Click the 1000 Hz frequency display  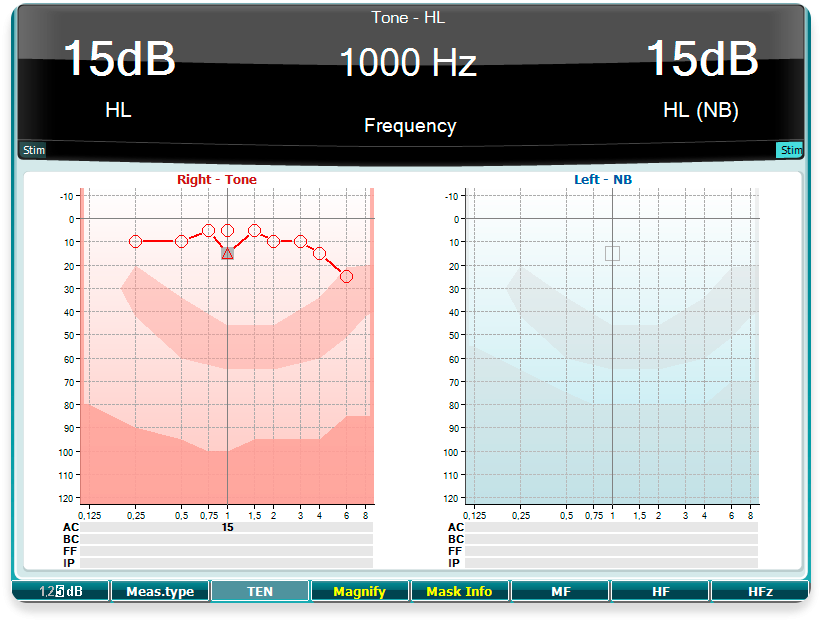tap(408, 63)
